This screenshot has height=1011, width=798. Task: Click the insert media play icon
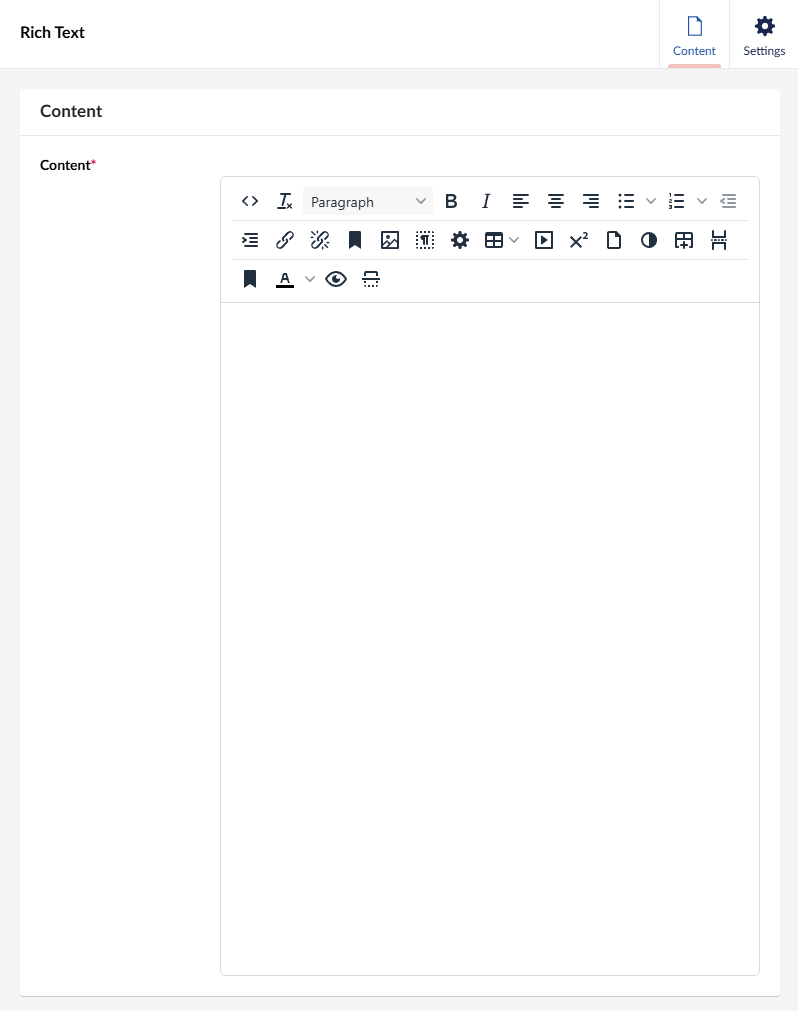coord(544,240)
